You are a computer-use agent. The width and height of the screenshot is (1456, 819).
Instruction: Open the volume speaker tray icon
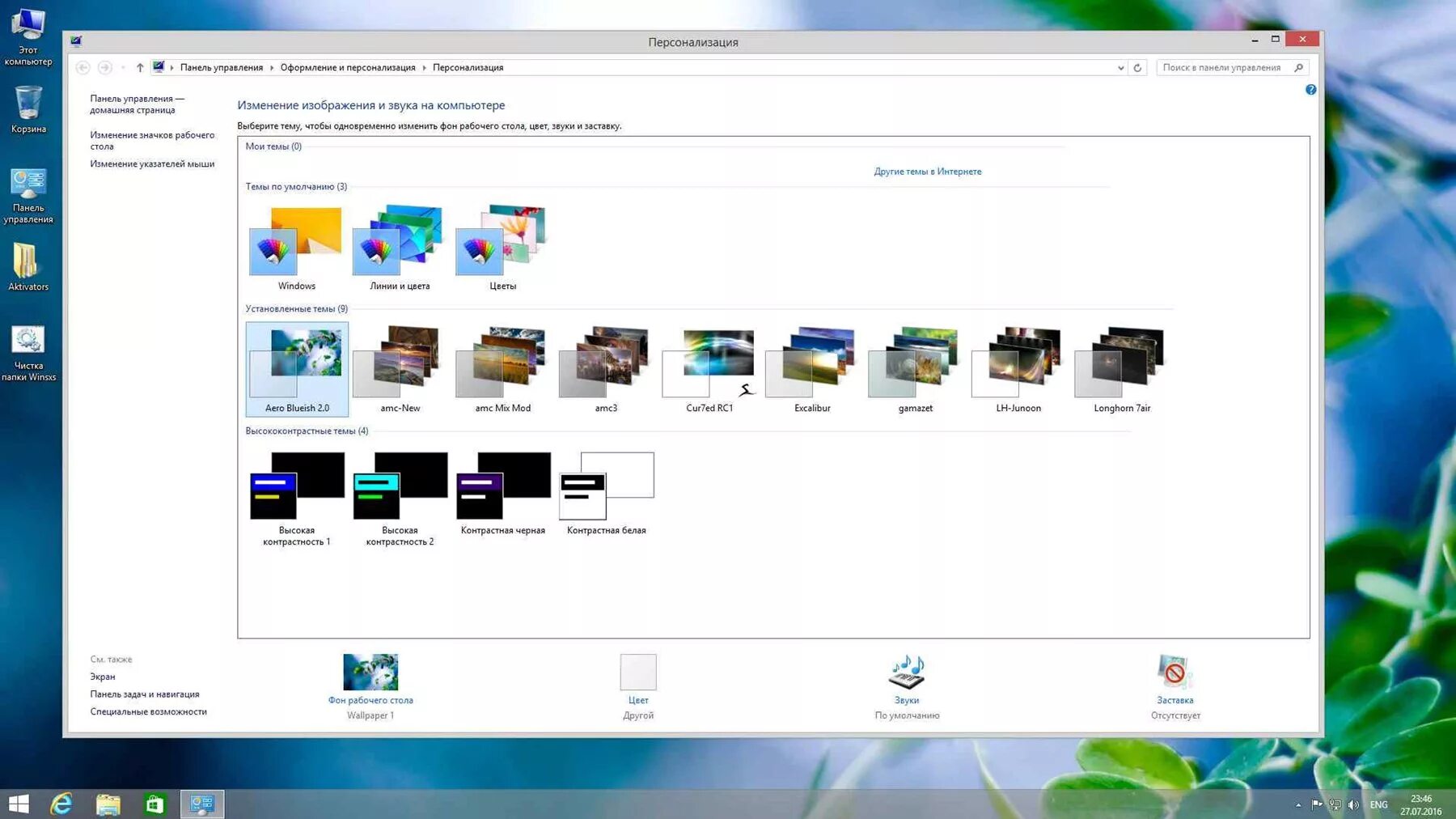point(1353,804)
